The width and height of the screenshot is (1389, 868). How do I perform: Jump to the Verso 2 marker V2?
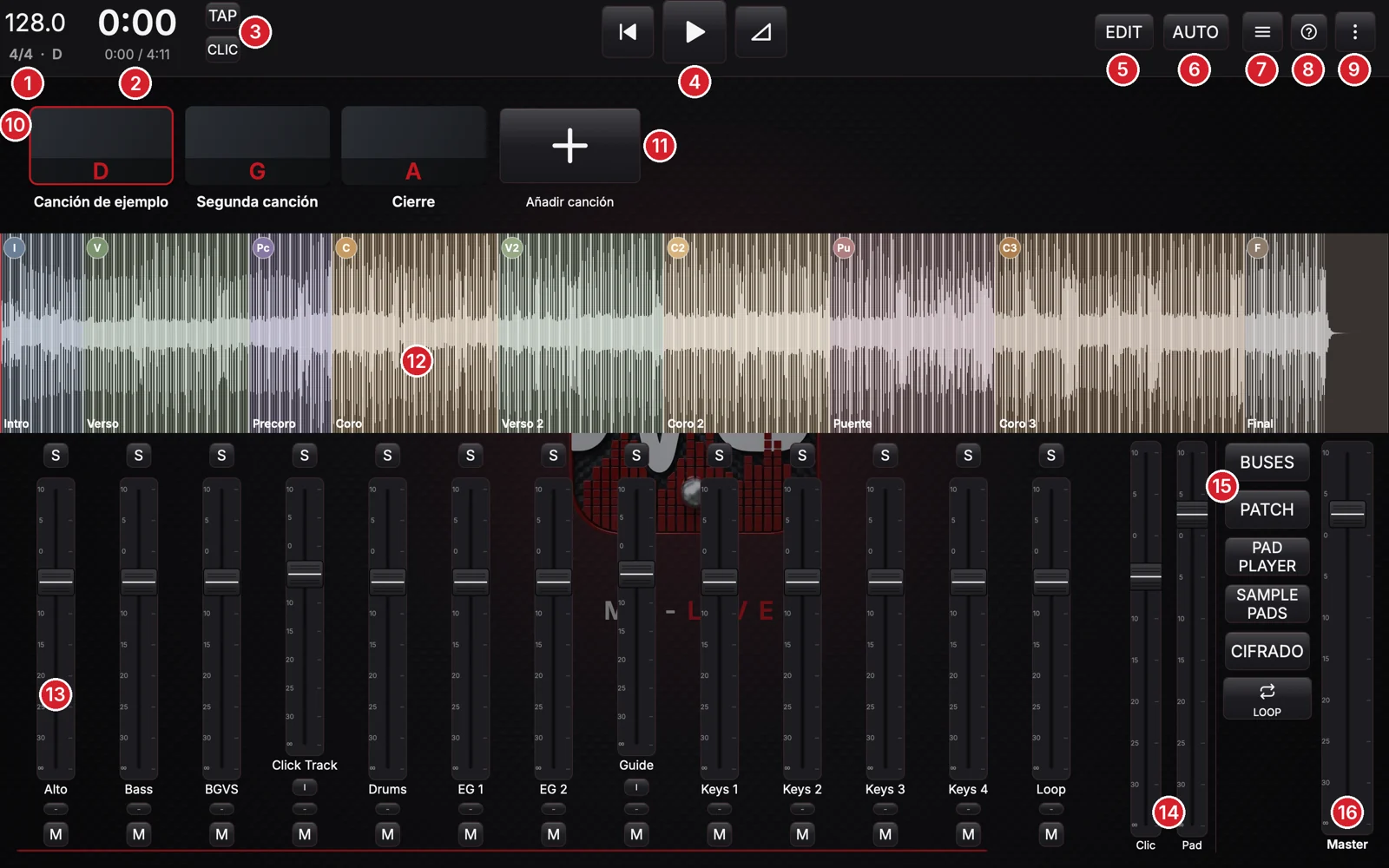(512, 247)
